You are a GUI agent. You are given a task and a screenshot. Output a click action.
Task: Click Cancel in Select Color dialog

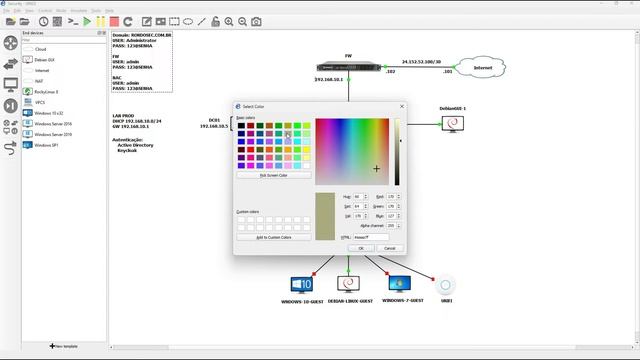pyautogui.click(x=390, y=248)
